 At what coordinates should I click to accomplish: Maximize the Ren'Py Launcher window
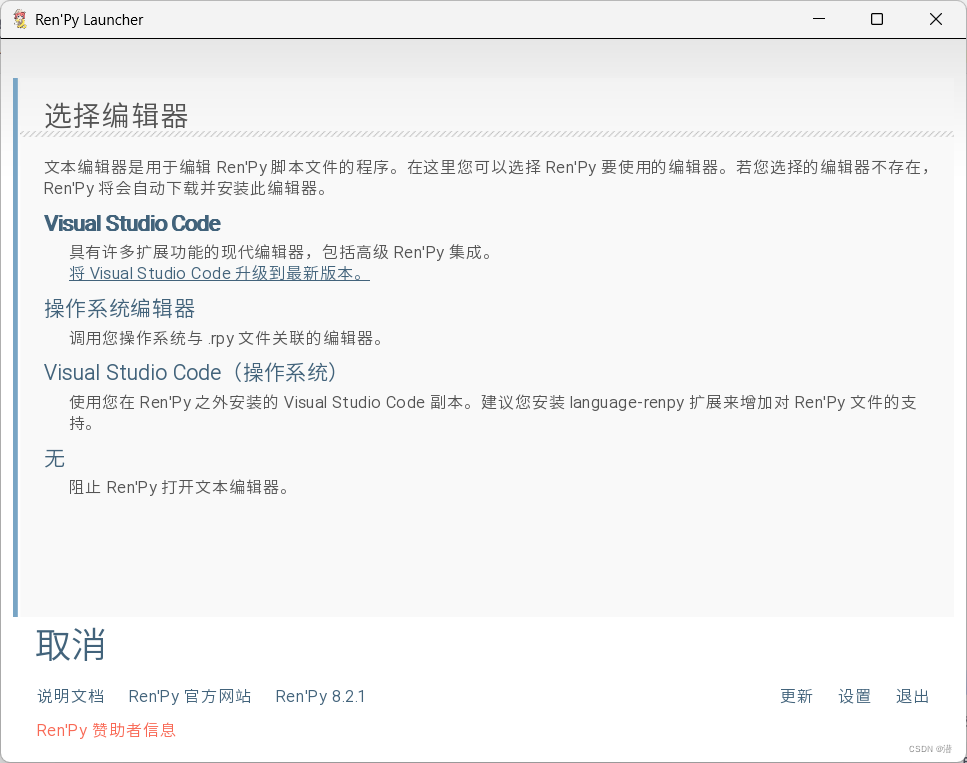click(x=876, y=19)
